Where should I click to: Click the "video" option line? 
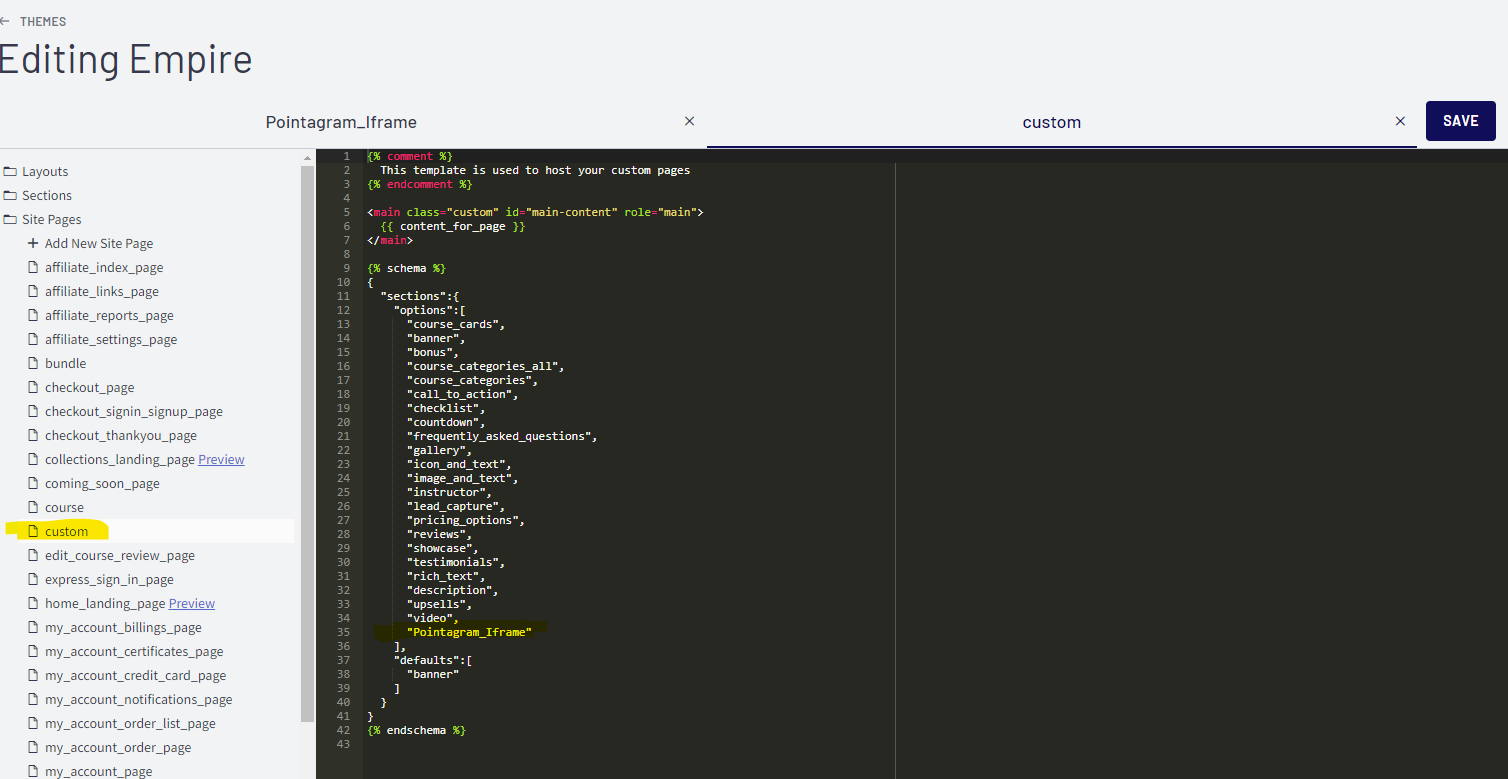tap(432, 618)
